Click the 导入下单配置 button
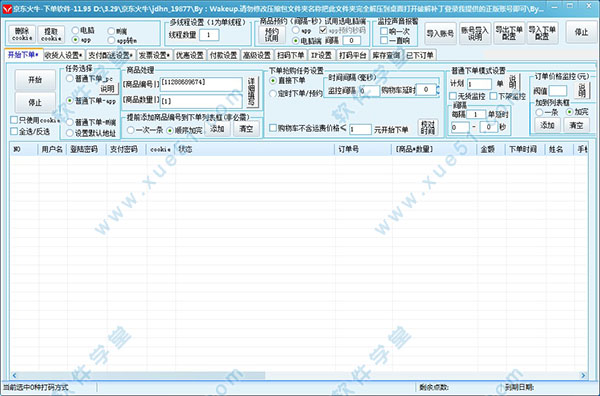 pos(542,33)
